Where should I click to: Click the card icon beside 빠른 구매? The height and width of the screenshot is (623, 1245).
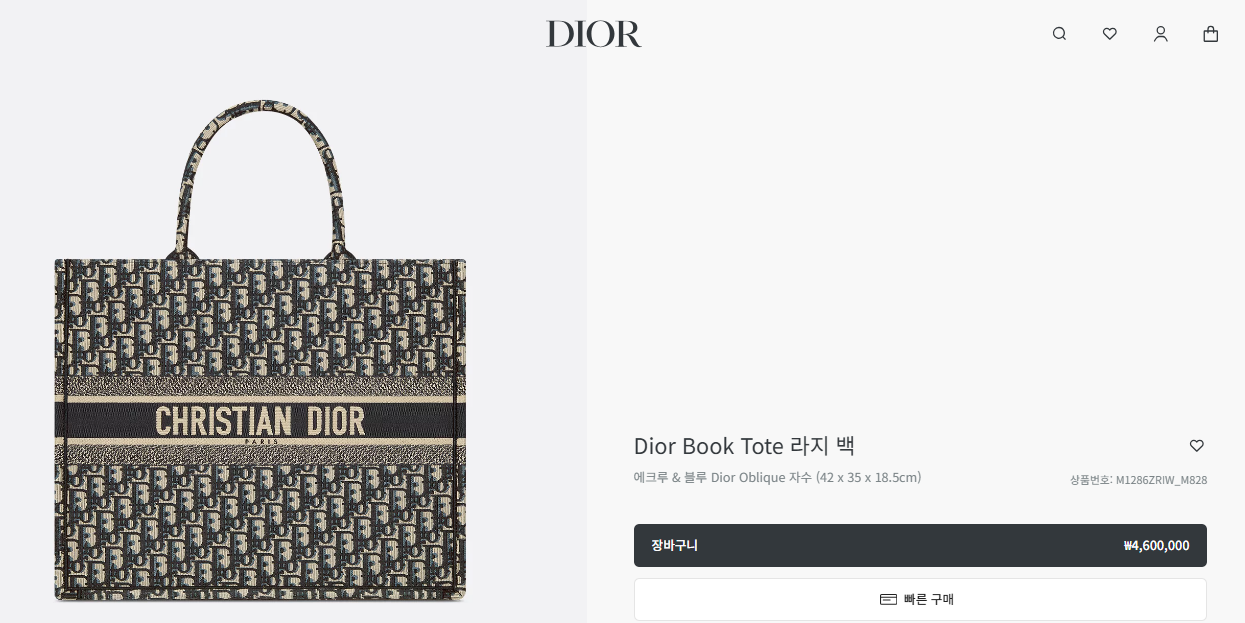coord(888,599)
